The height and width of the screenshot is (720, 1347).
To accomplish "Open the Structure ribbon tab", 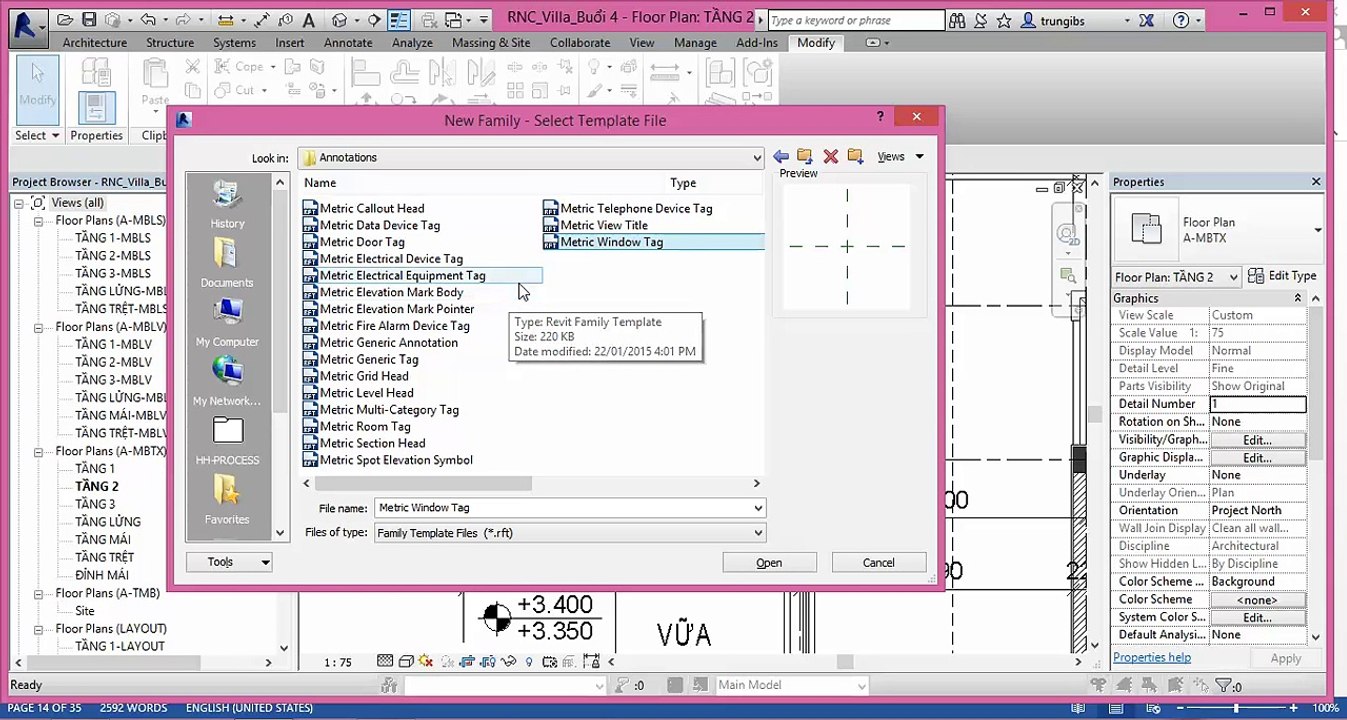I will pos(170,43).
